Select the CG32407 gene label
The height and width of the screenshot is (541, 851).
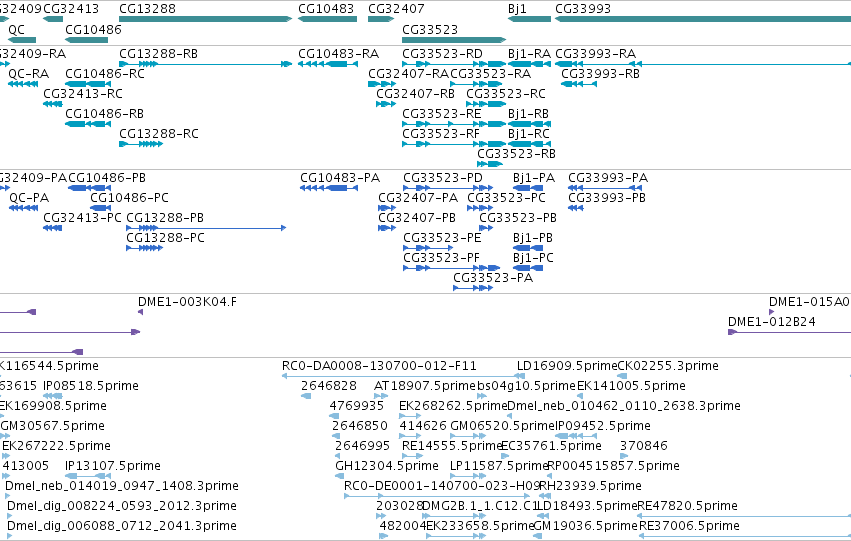coord(396,9)
